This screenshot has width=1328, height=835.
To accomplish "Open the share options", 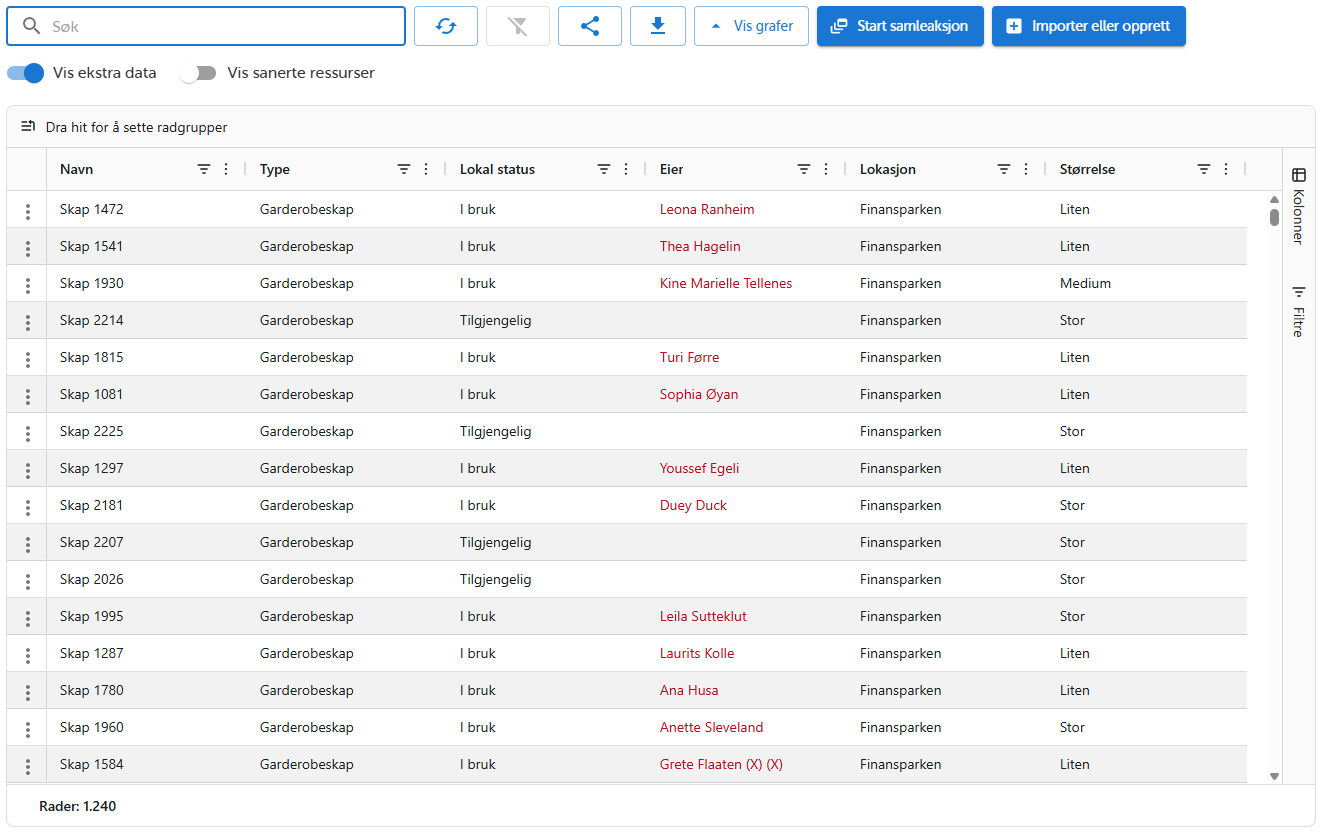I will tap(589, 25).
